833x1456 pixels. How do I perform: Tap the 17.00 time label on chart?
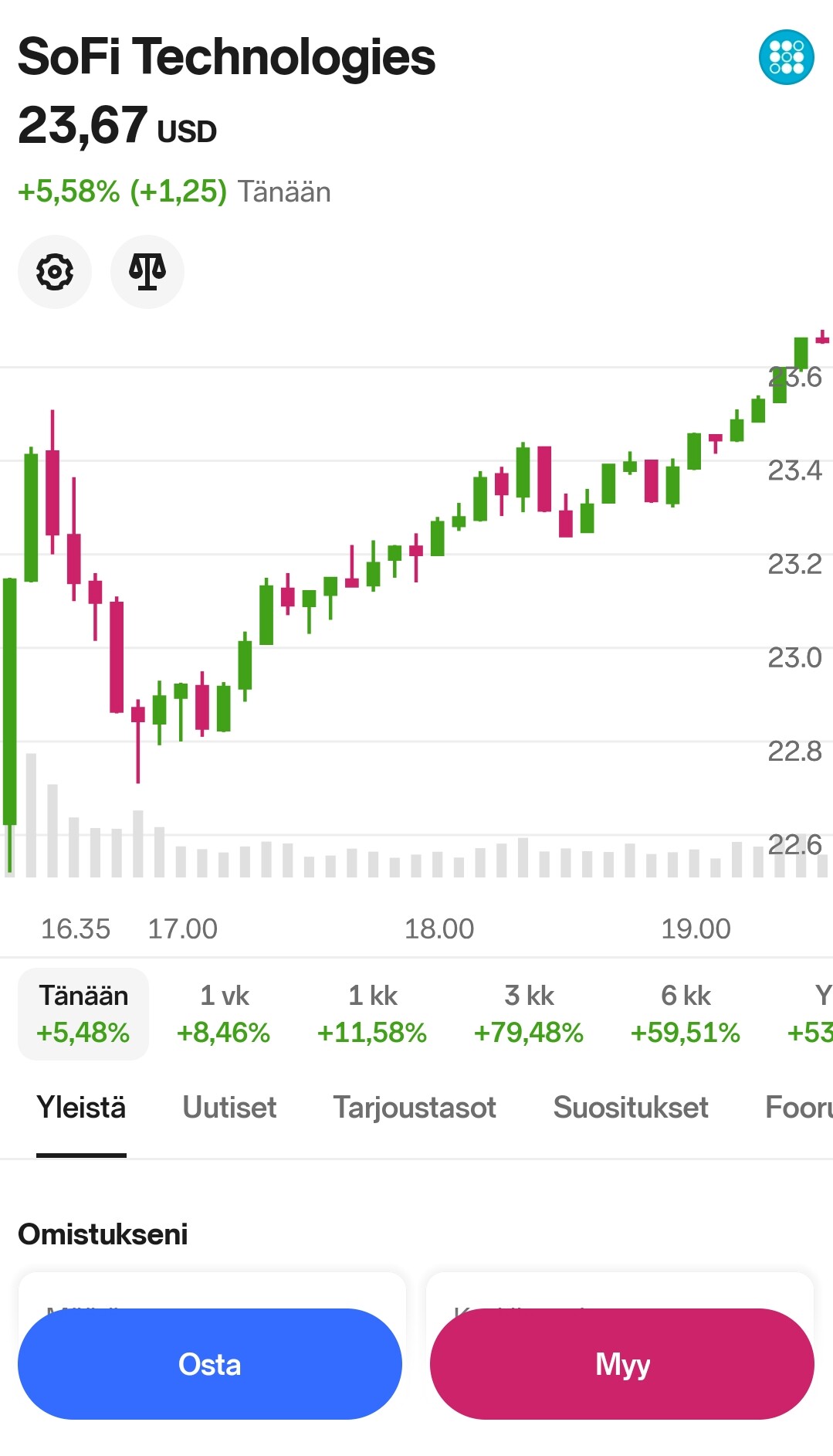click(x=183, y=928)
